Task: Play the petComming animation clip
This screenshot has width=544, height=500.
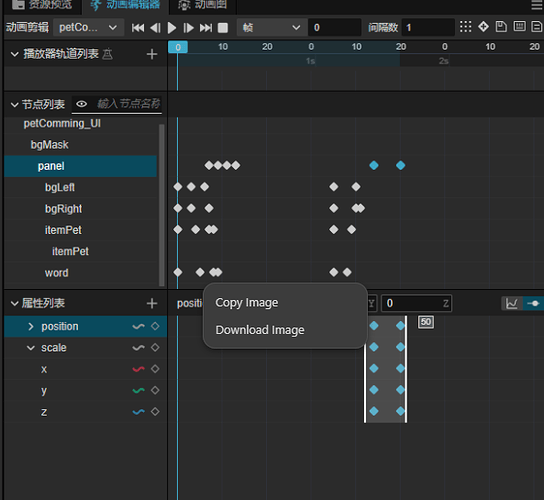Action: tap(172, 28)
